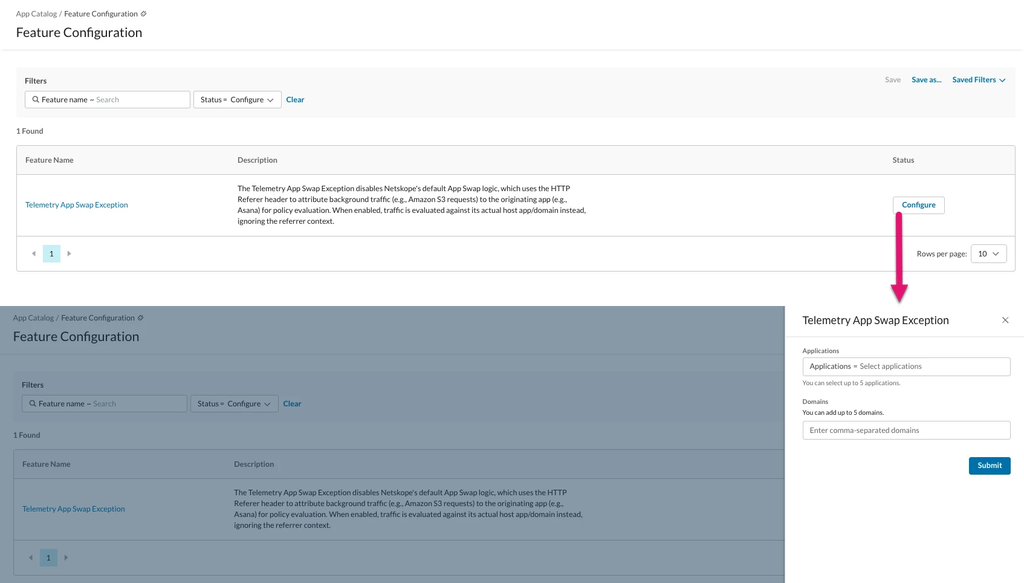Open Telemetry App Swap Exception feature link
Viewport: 1024px width, 583px height.
(x=76, y=205)
